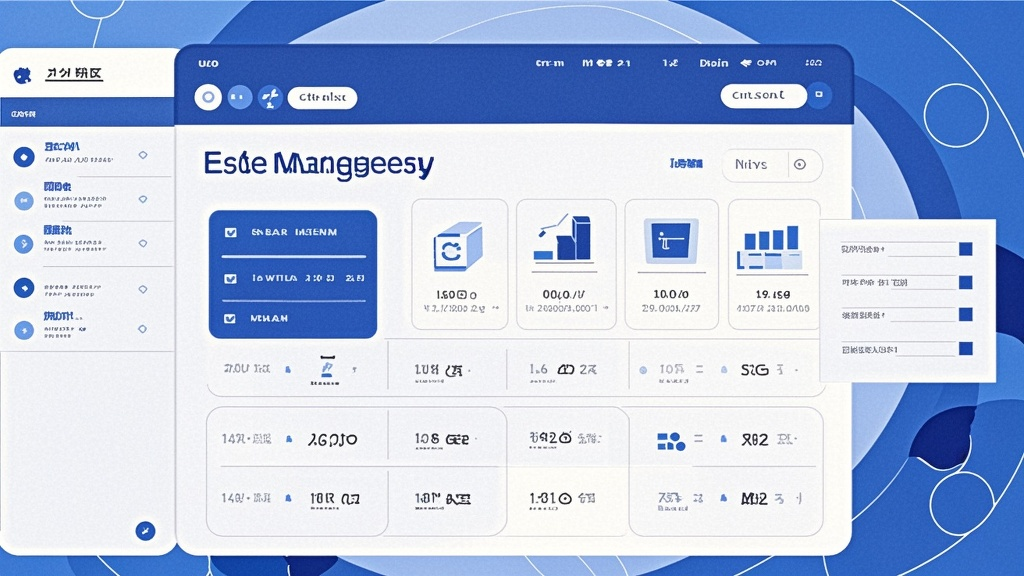Click the third sidebar entry's circle icon
The width and height of the screenshot is (1024, 576).
pos(24,244)
